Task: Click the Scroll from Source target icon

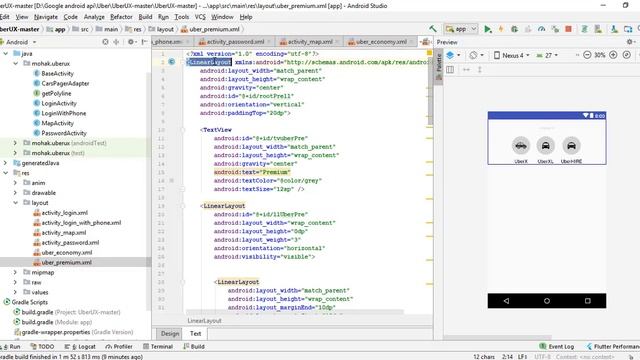Action: [x=105, y=42]
